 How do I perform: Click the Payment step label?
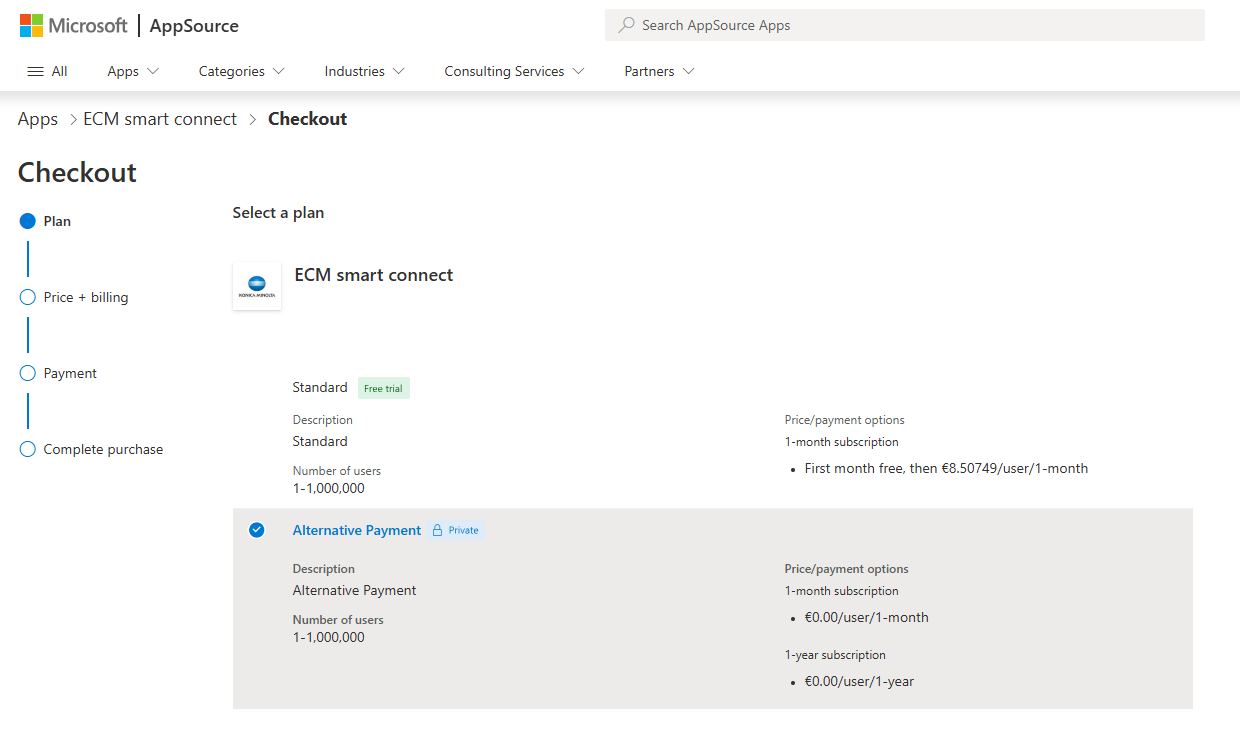coord(70,373)
